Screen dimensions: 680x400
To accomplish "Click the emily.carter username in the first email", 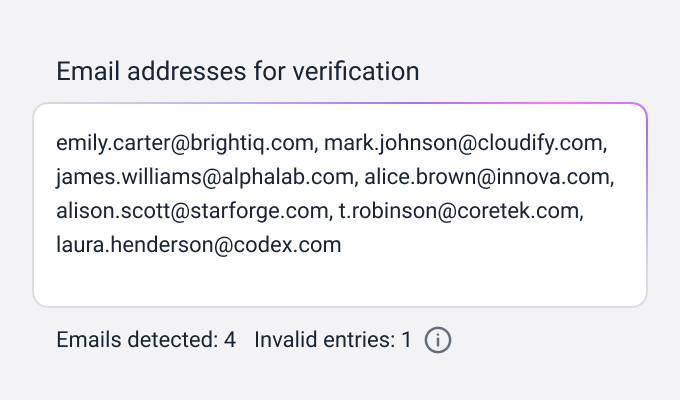I will tap(113, 142).
